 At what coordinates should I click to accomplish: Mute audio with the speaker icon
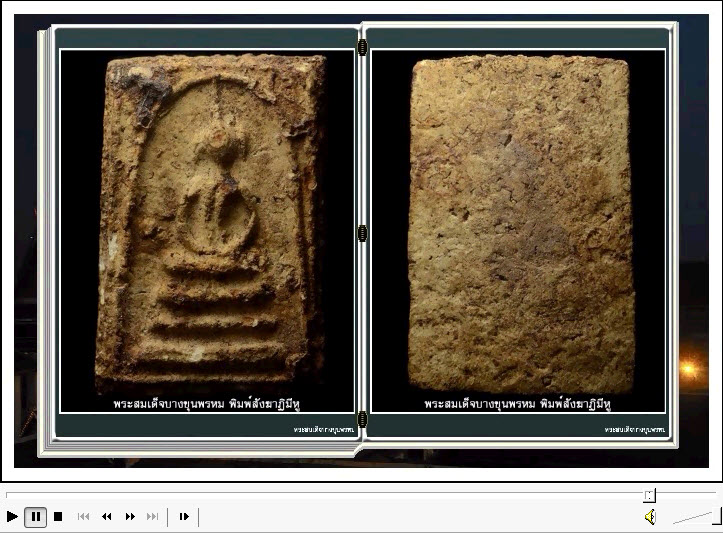[650, 517]
